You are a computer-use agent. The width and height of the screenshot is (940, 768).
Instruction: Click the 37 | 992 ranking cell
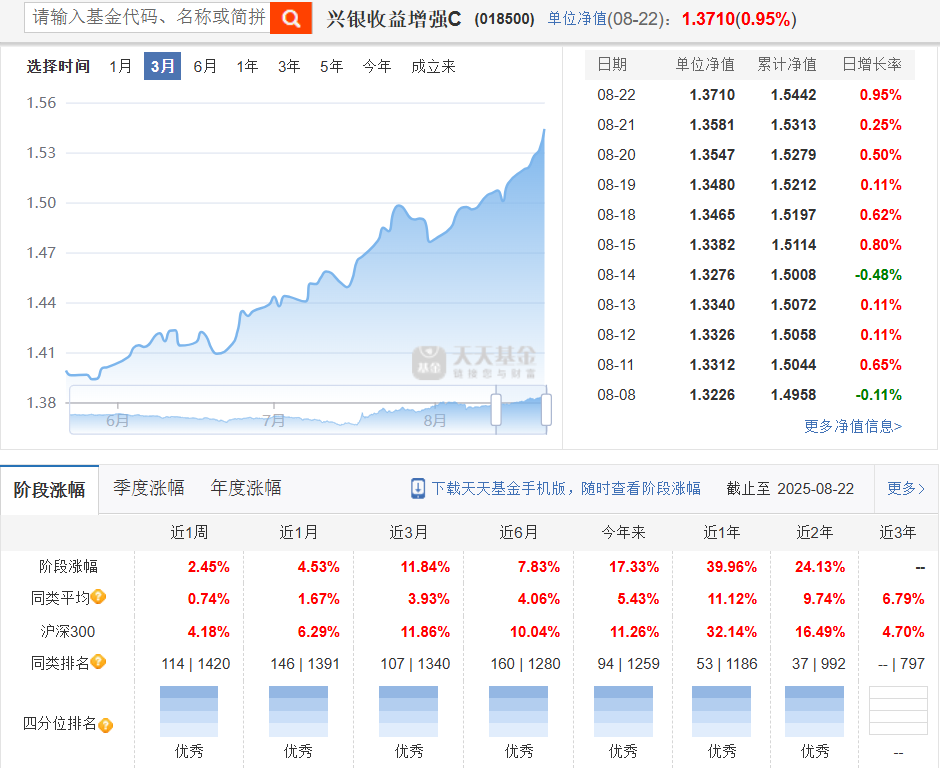819,664
